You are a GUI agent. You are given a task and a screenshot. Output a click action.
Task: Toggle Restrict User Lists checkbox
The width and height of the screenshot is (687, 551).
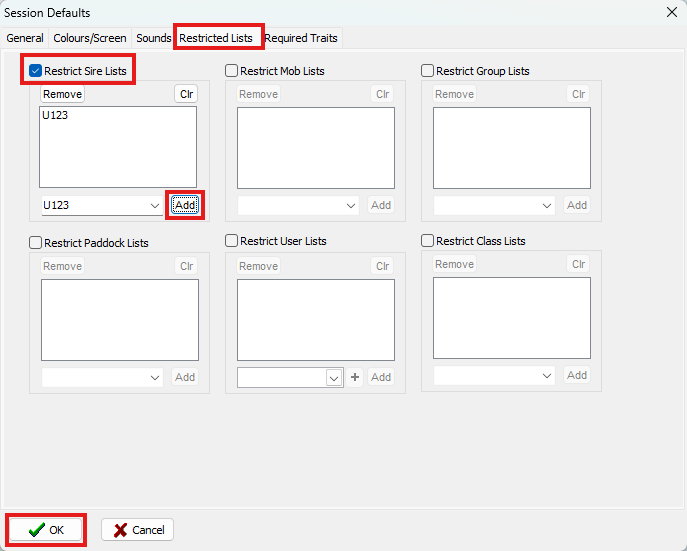(x=232, y=241)
